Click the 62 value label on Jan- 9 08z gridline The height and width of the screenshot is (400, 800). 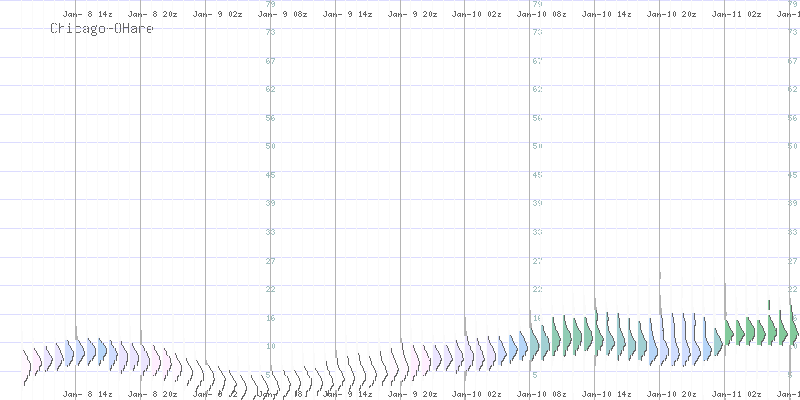click(x=269, y=89)
